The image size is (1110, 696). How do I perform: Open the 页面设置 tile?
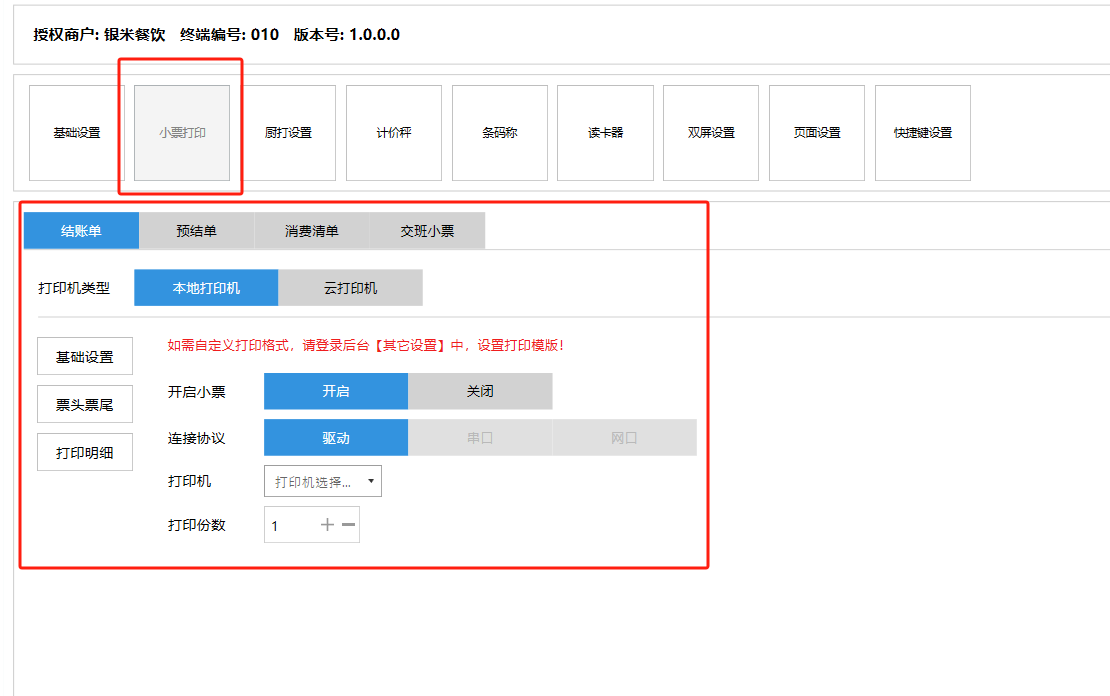coord(816,133)
